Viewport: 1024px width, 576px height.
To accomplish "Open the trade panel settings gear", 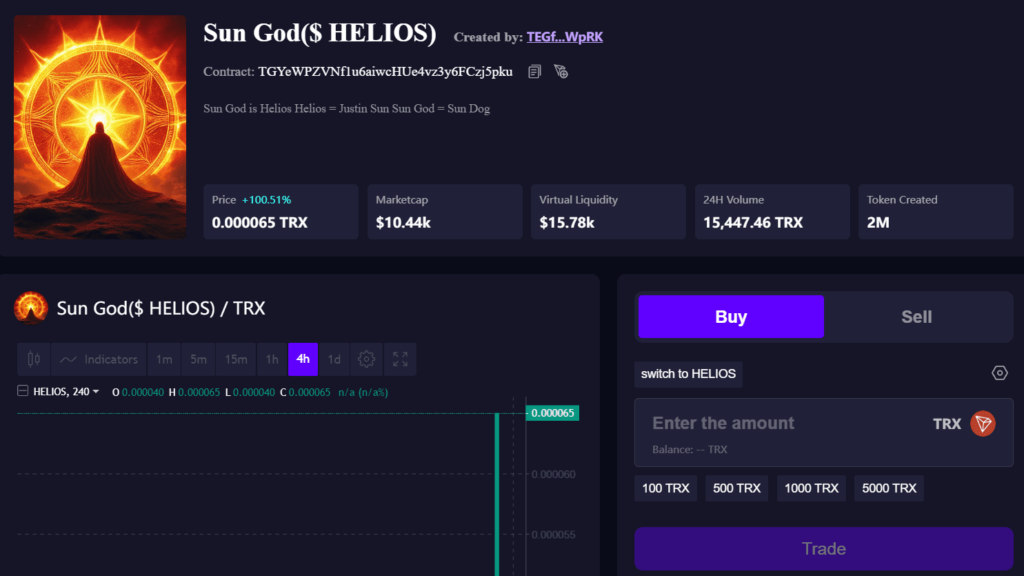I will (1000, 372).
